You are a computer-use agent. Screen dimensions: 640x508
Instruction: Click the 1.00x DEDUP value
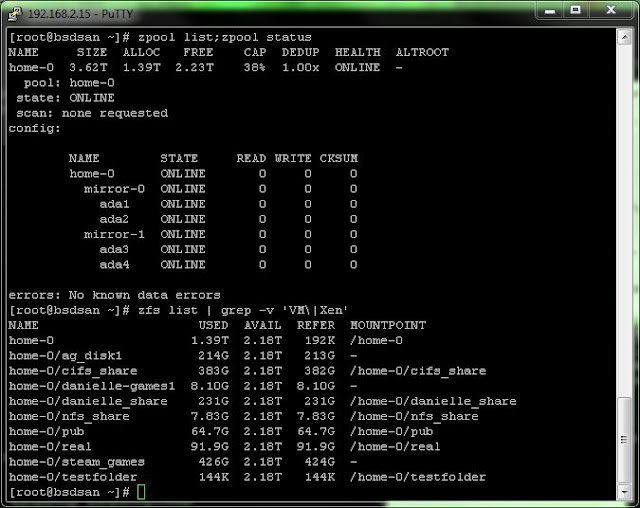tap(300, 67)
